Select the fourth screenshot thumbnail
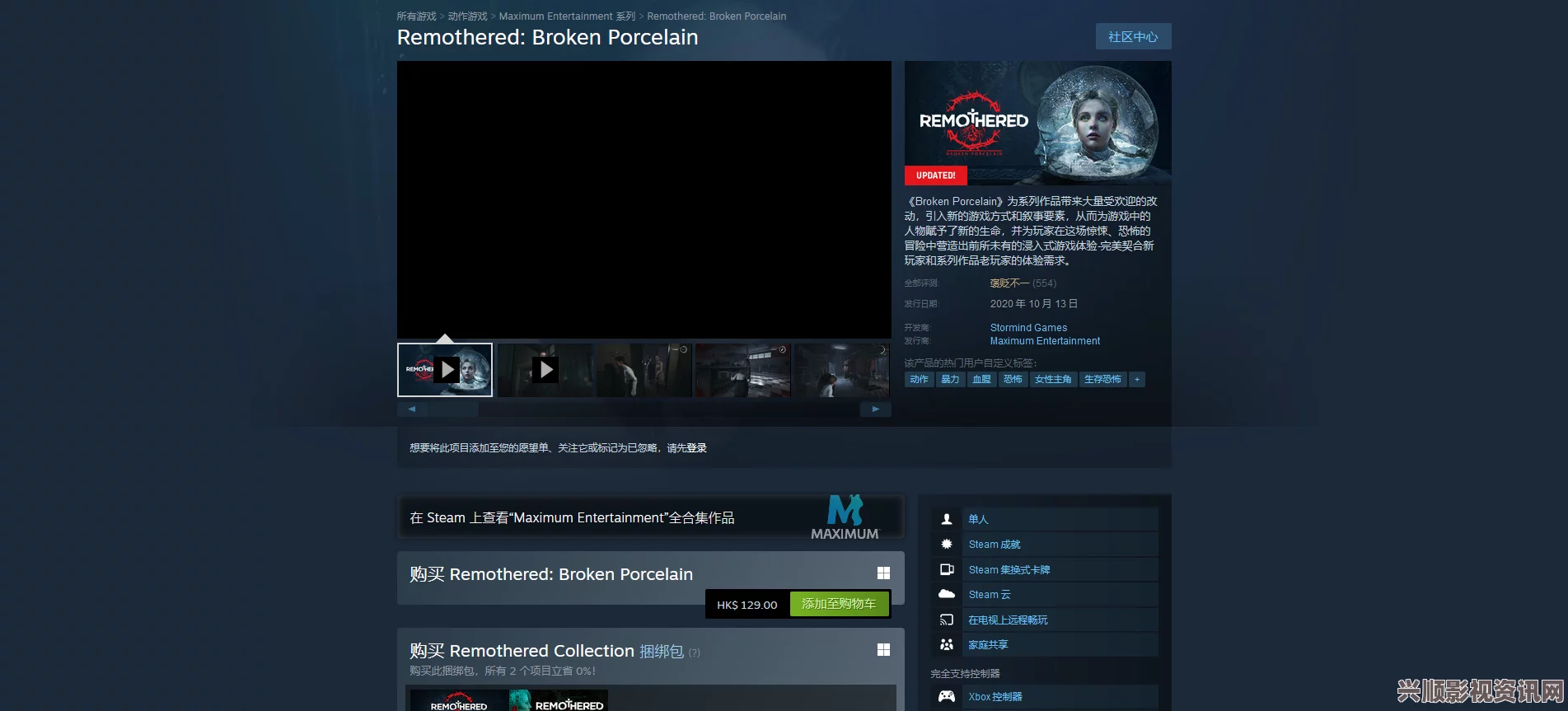Screen dimensions: 1568x711 743,370
